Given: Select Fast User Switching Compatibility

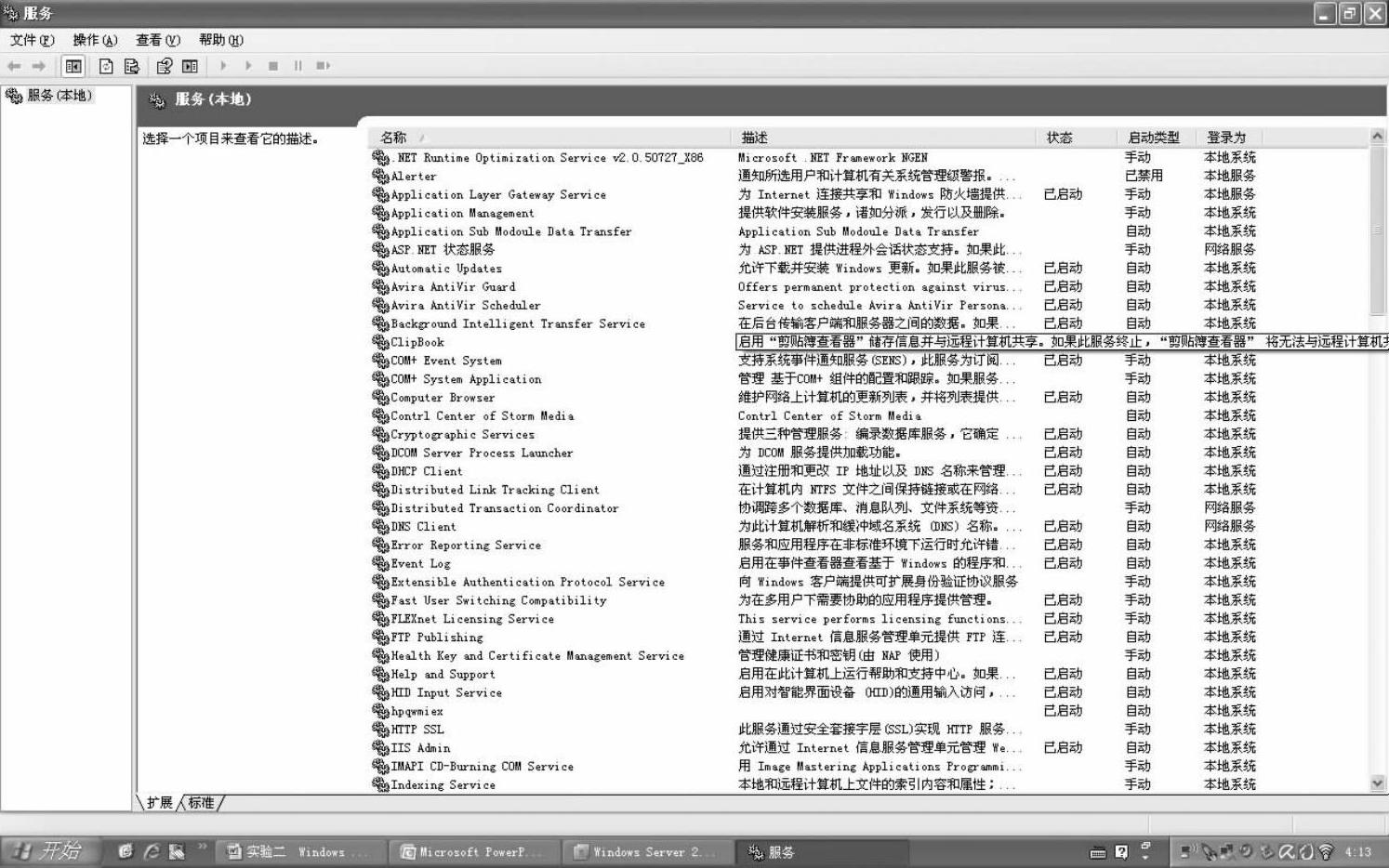Looking at the screenshot, I should [x=498, y=600].
